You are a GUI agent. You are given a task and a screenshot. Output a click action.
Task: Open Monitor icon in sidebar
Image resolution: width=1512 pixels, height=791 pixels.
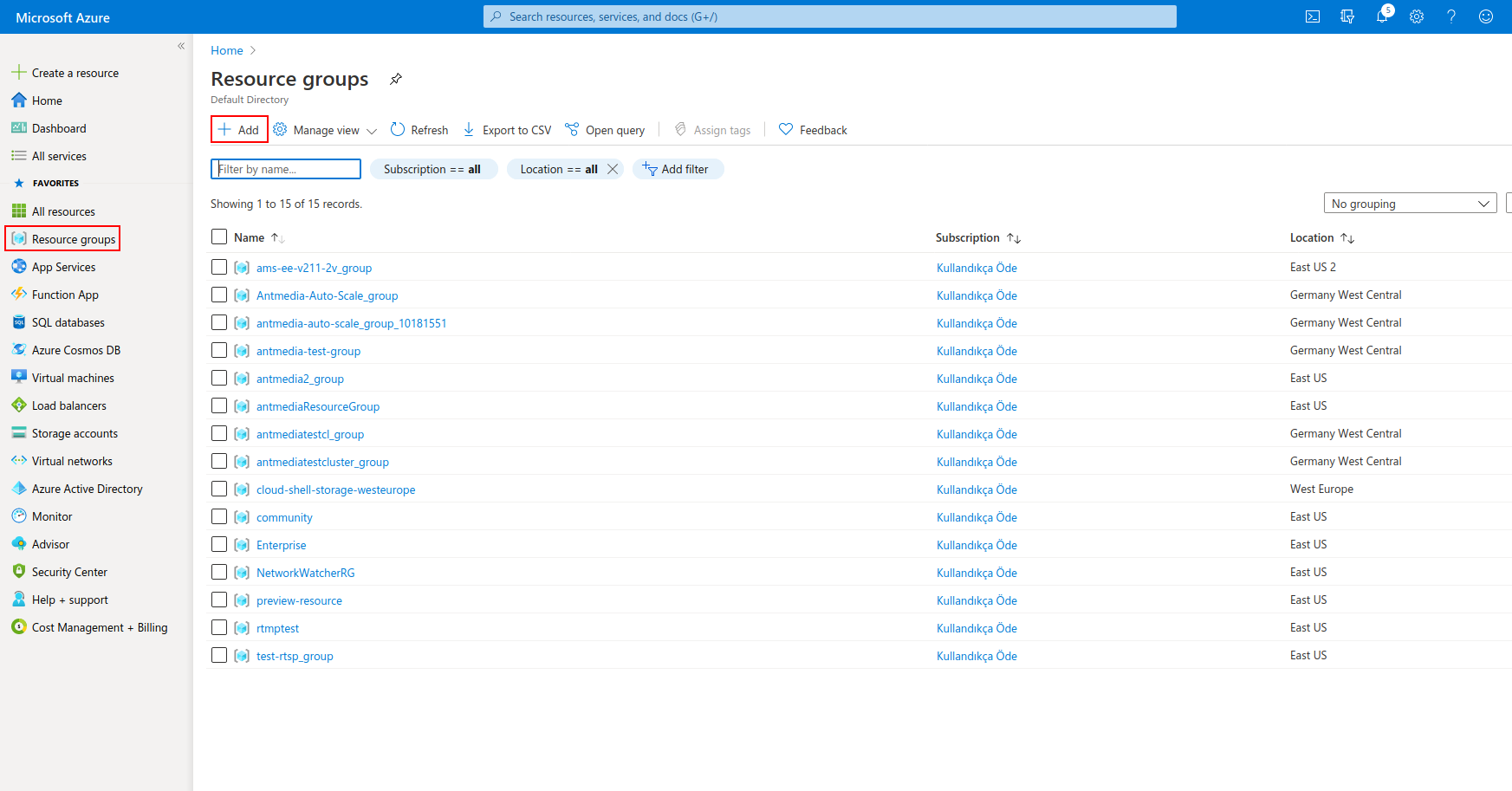click(x=19, y=516)
